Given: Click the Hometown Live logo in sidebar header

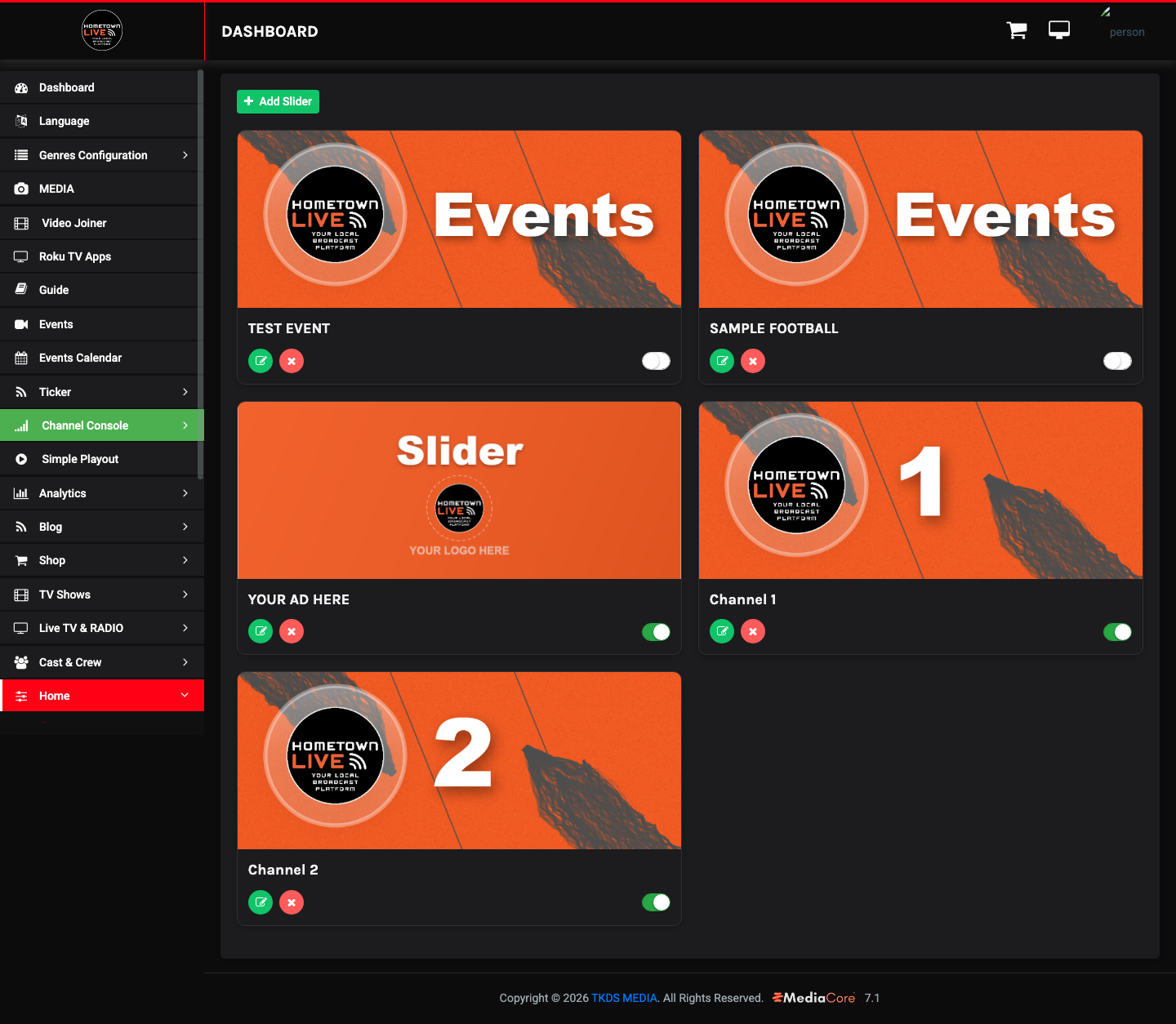Looking at the screenshot, I should click(102, 31).
